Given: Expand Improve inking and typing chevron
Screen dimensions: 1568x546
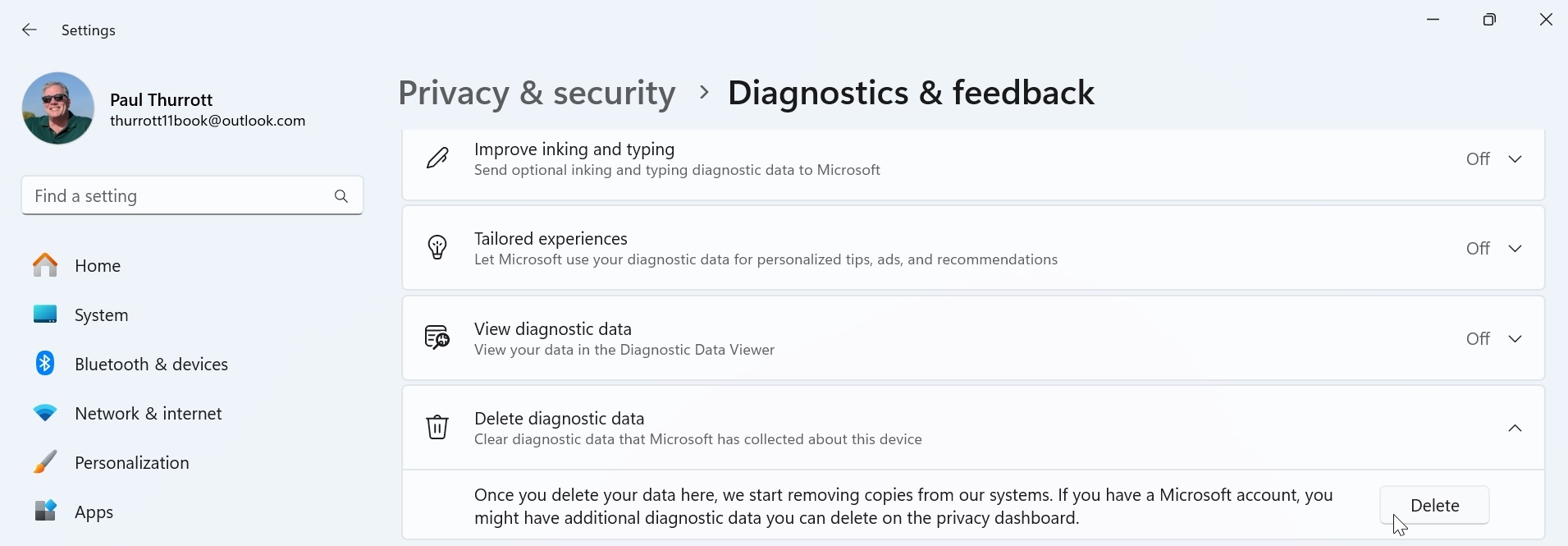Looking at the screenshot, I should [1515, 159].
